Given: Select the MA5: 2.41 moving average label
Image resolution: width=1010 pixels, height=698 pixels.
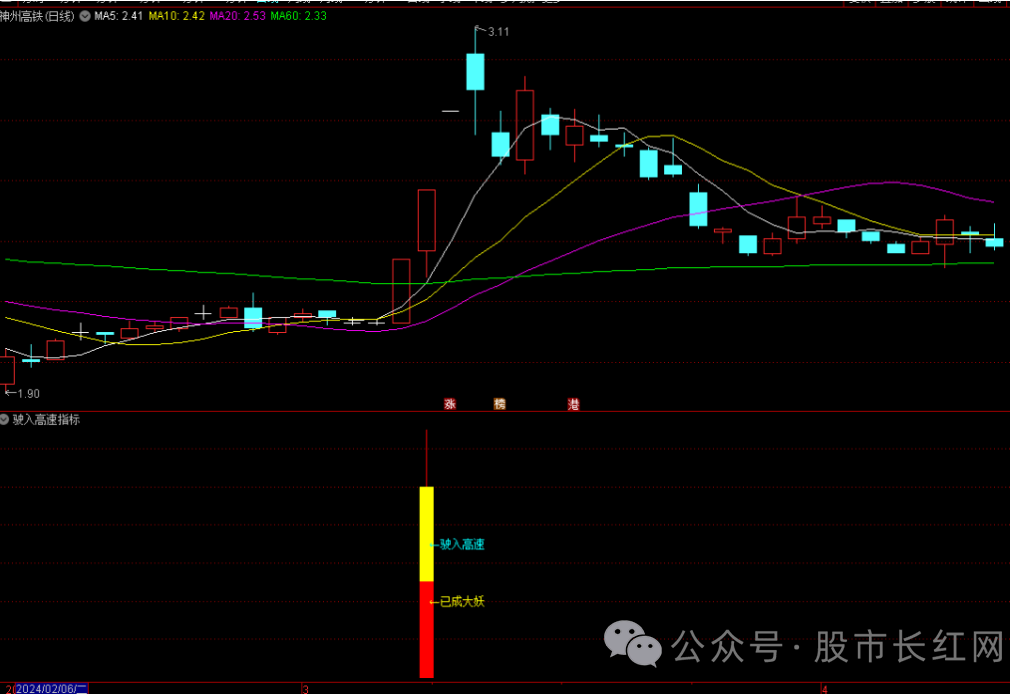Looking at the screenshot, I should 119,16.
